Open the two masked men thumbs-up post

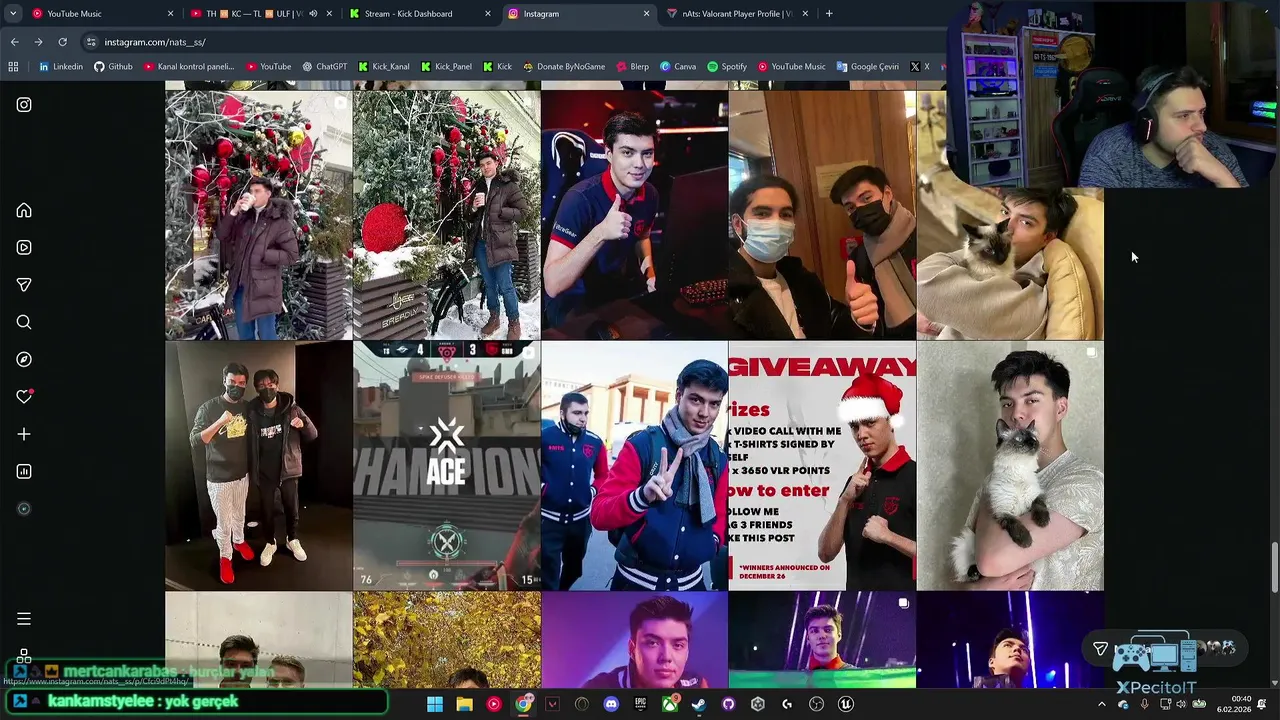pos(822,216)
